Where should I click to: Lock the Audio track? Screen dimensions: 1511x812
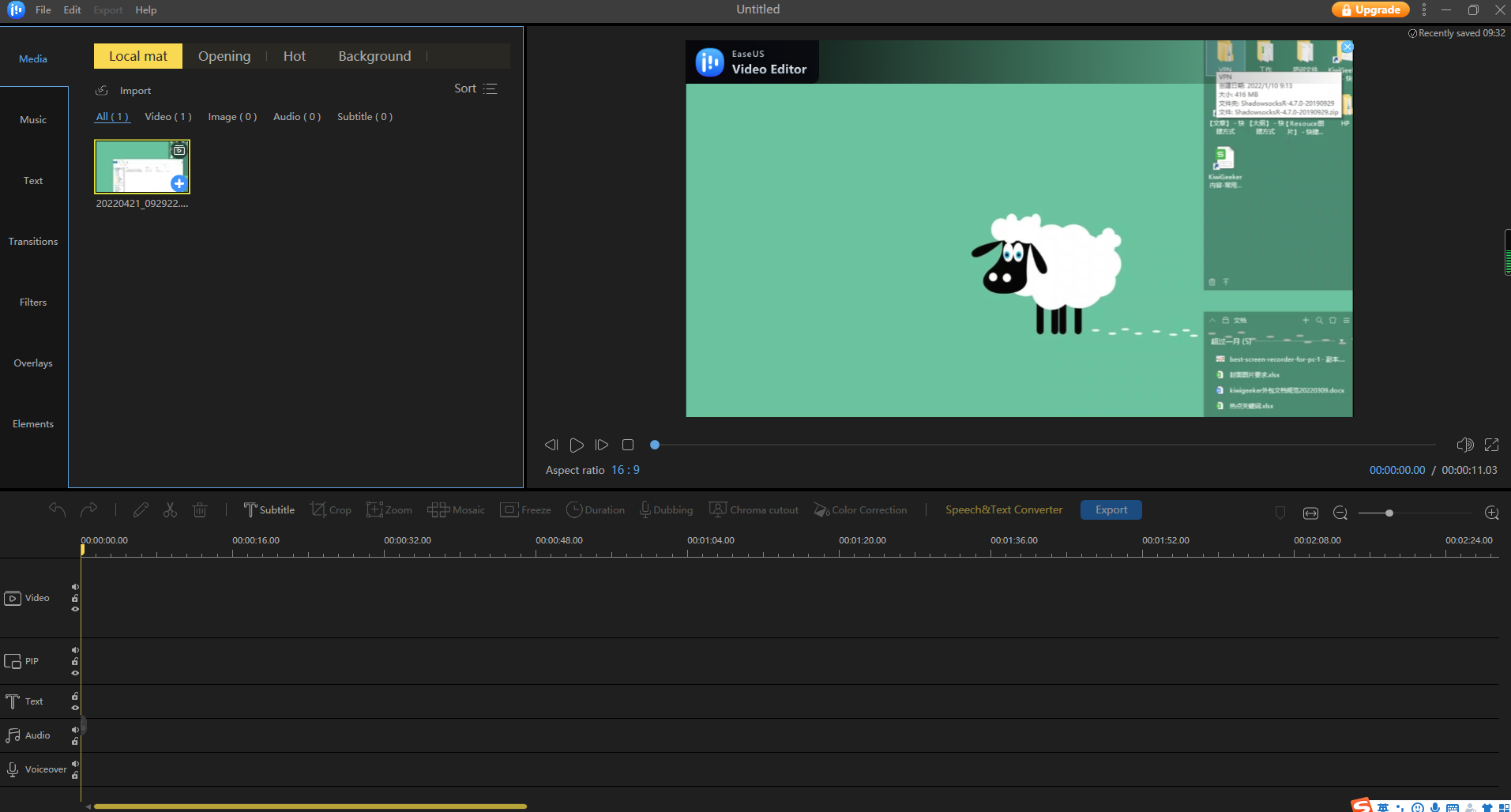75,741
